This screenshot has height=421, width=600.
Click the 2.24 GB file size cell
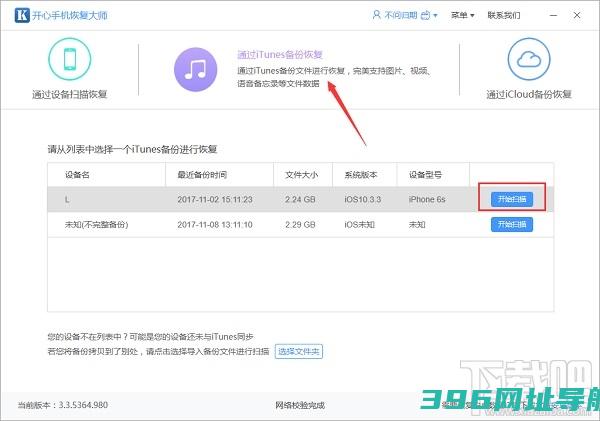coord(300,199)
